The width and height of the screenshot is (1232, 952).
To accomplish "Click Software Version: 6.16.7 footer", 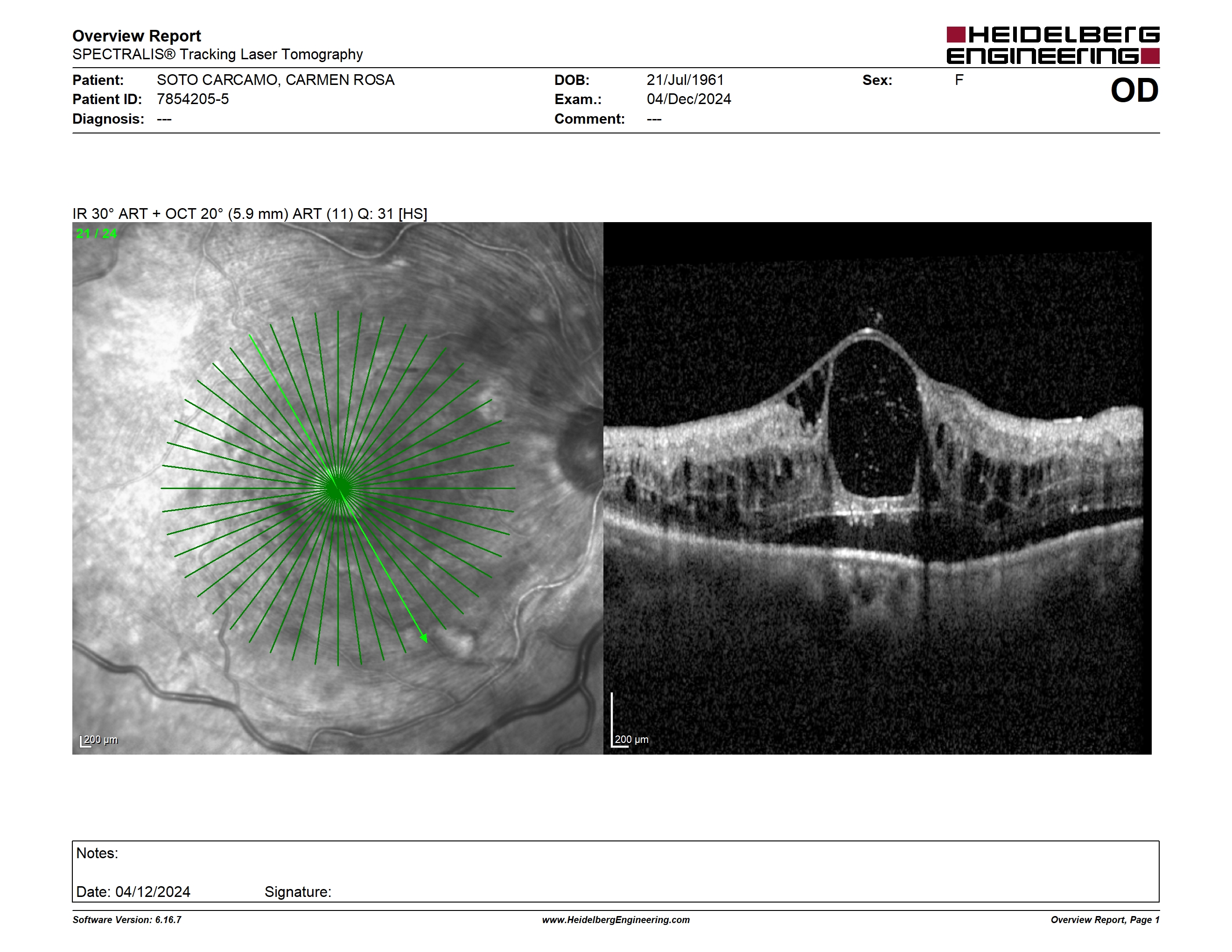I will point(127,920).
